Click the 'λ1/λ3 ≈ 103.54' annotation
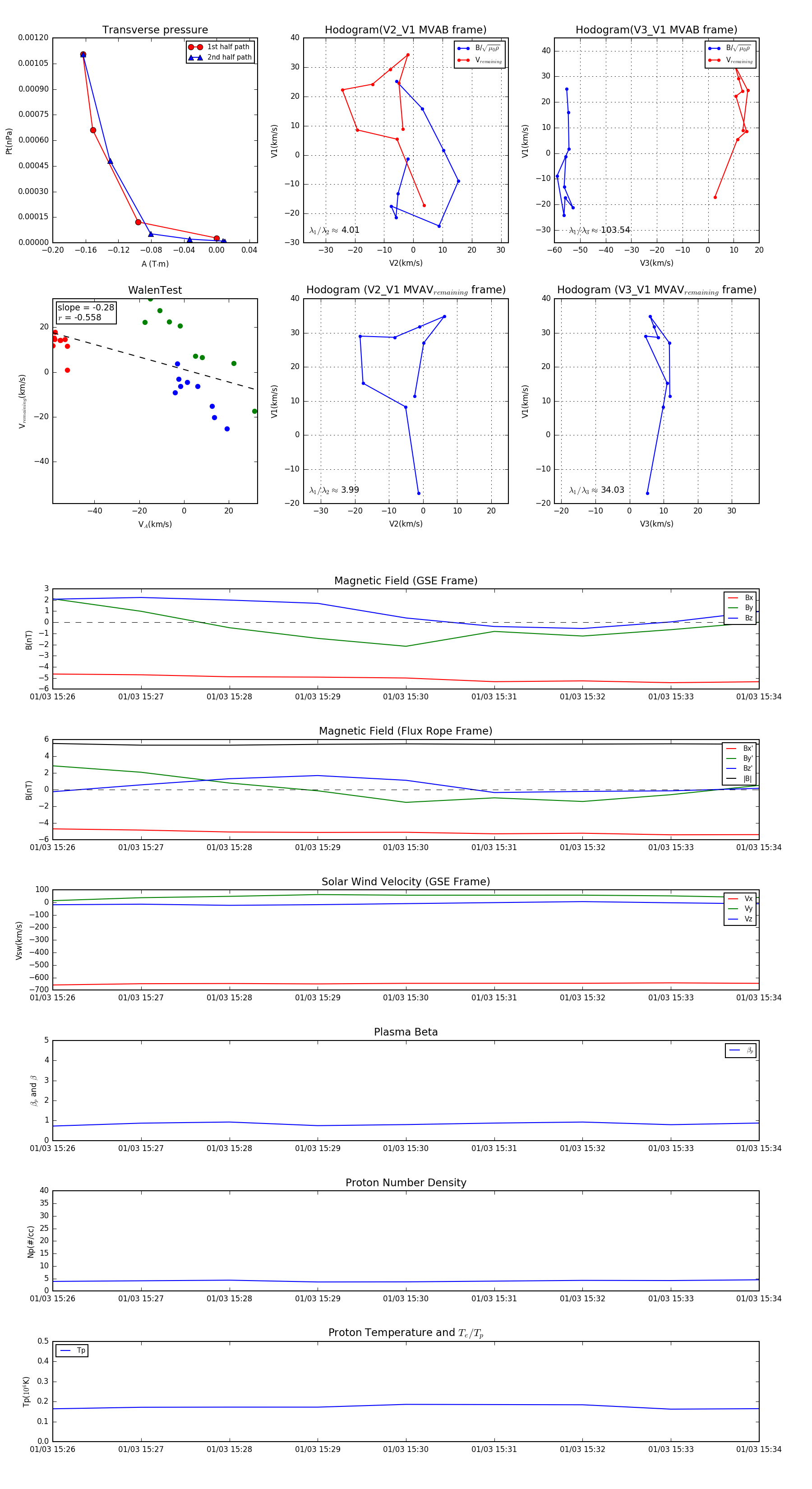The width and height of the screenshot is (812, 1489). pos(600,230)
